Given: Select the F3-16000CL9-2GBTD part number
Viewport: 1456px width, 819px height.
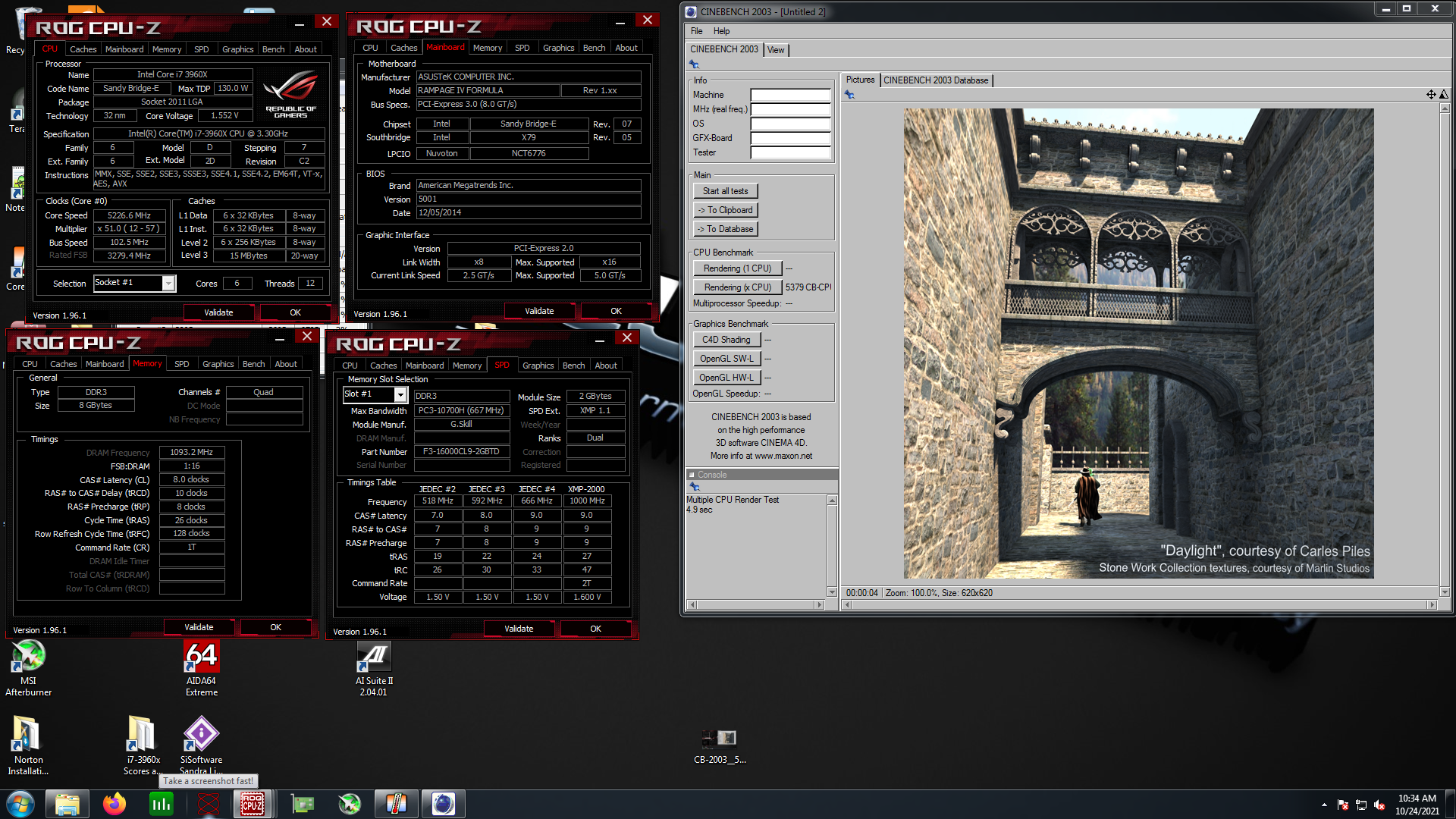Looking at the screenshot, I should [461, 452].
